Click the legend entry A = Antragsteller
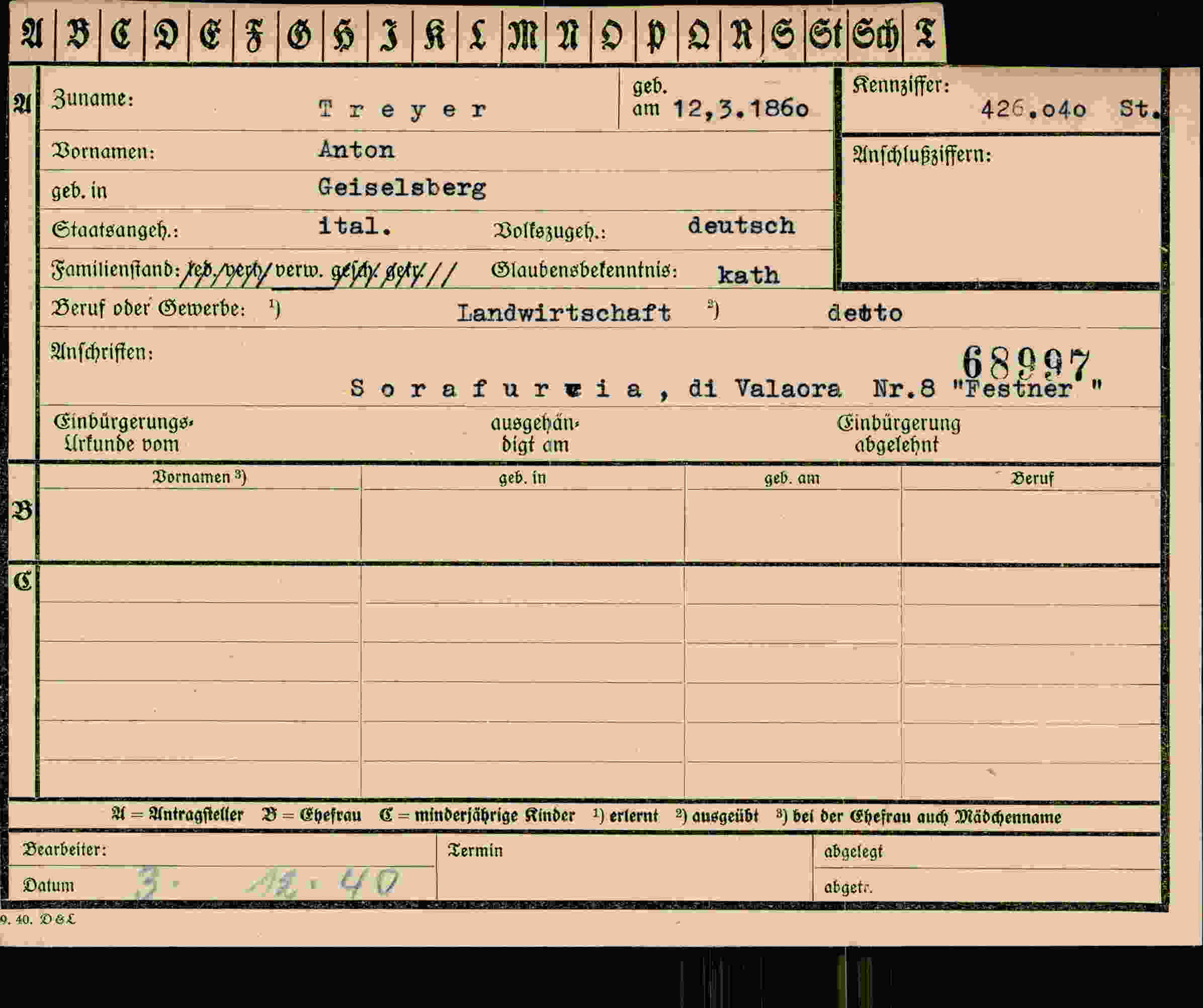 coord(178,815)
